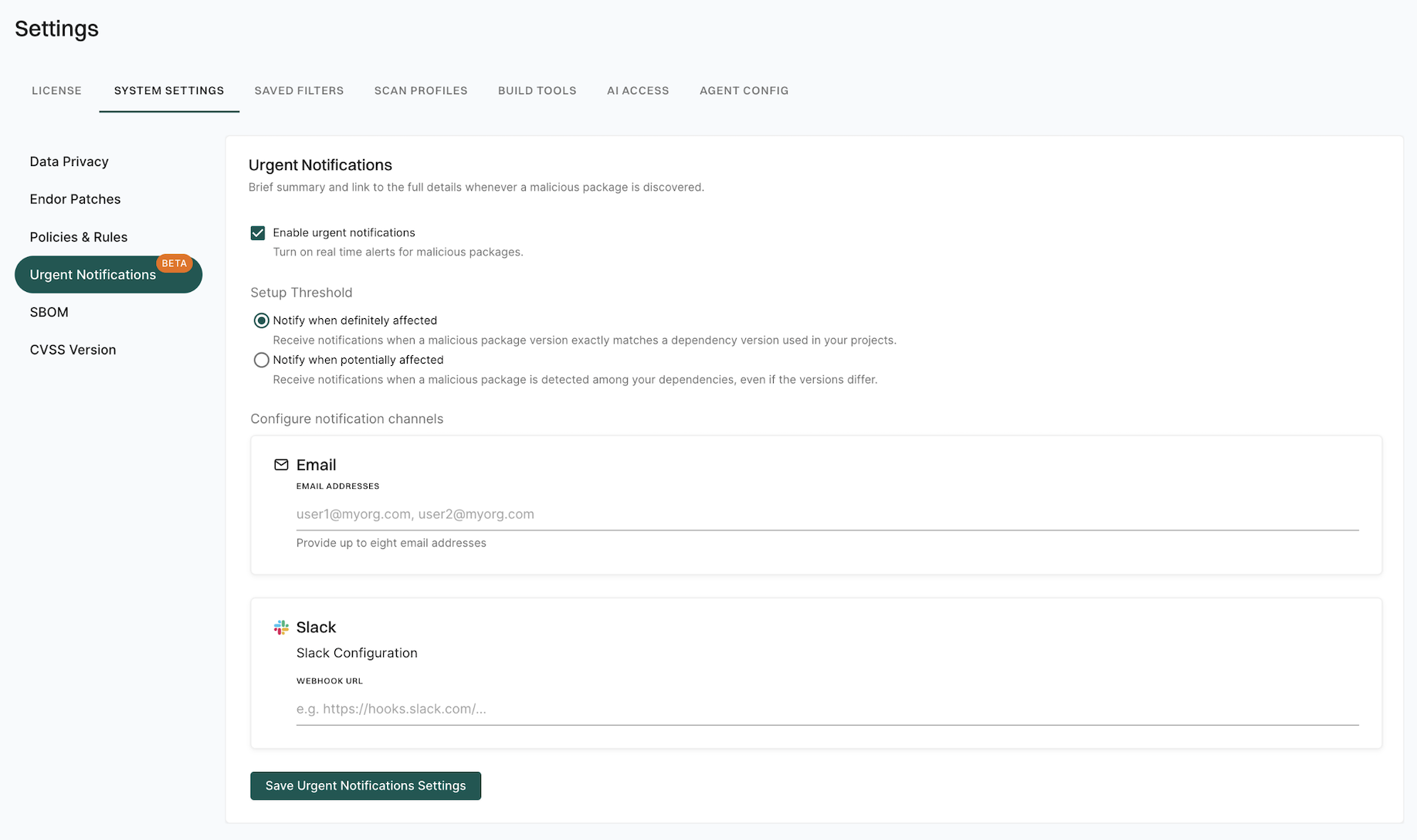1417x840 pixels.
Task: Open the Agent Config tab
Action: coord(744,90)
